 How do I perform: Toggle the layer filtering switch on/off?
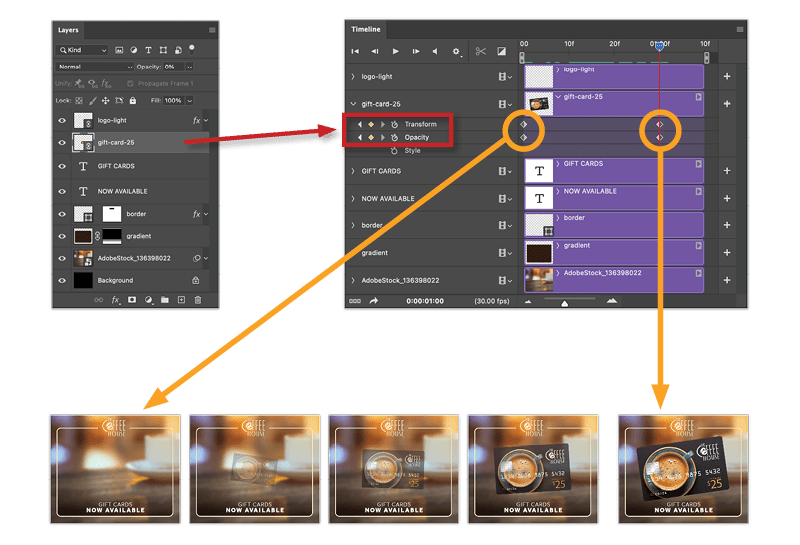[192, 49]
